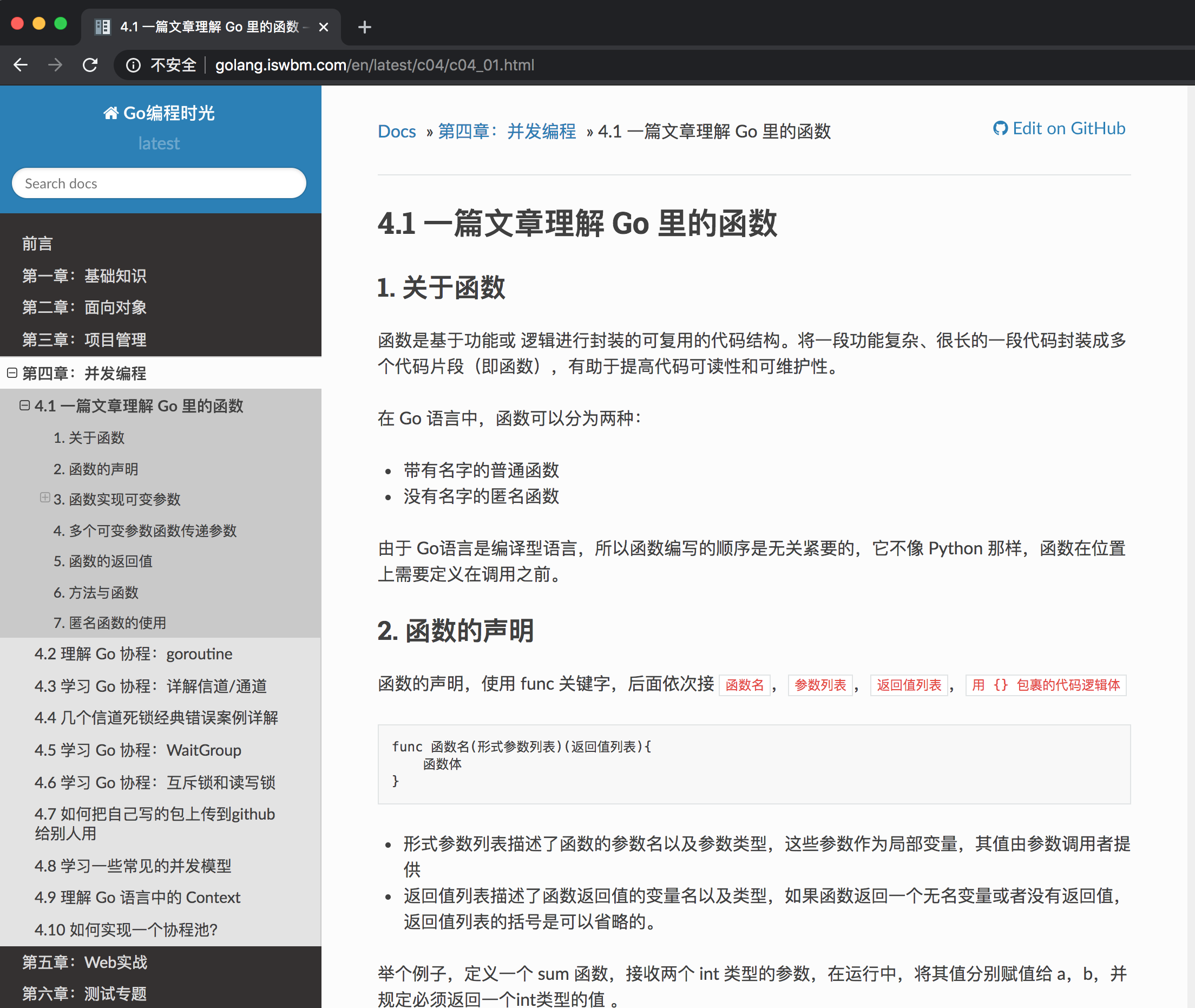The height and width of the screenshot is (1008, 1195).
Task: Close the 4.1 Go functions tab
Action: pyautogui.click(x=323, y=27)
